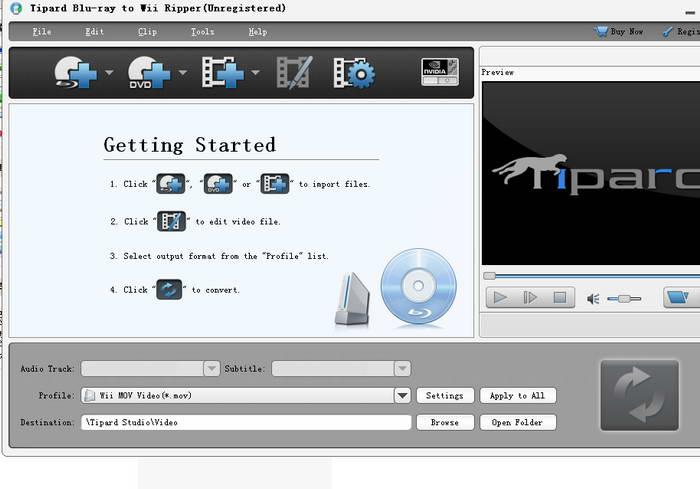Open the Tools menu
Image resolution: width=700 pixels, height=489 pixels.
click(x=203, y=32)
